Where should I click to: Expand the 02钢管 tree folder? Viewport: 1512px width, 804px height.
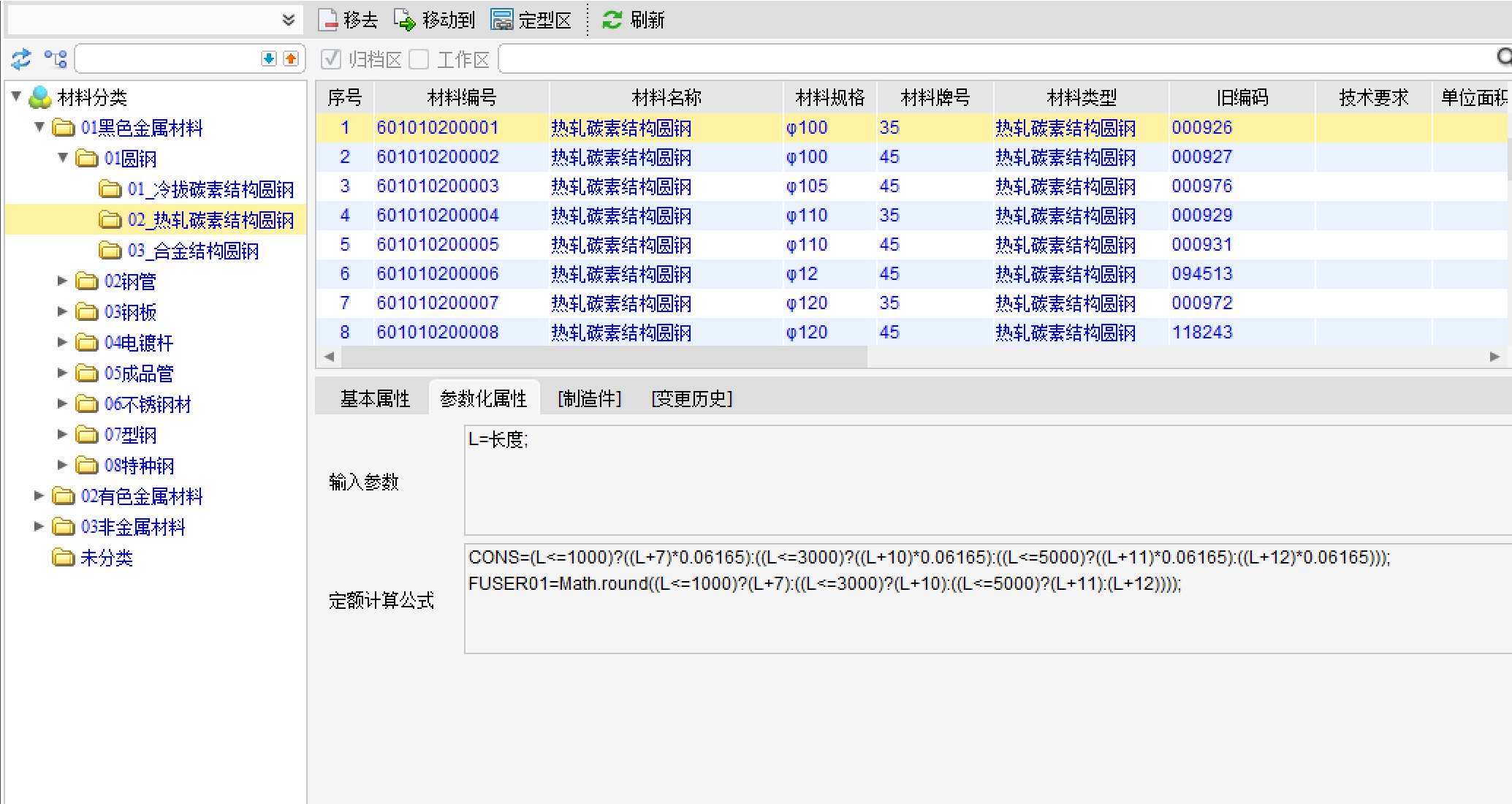[62, 281]
